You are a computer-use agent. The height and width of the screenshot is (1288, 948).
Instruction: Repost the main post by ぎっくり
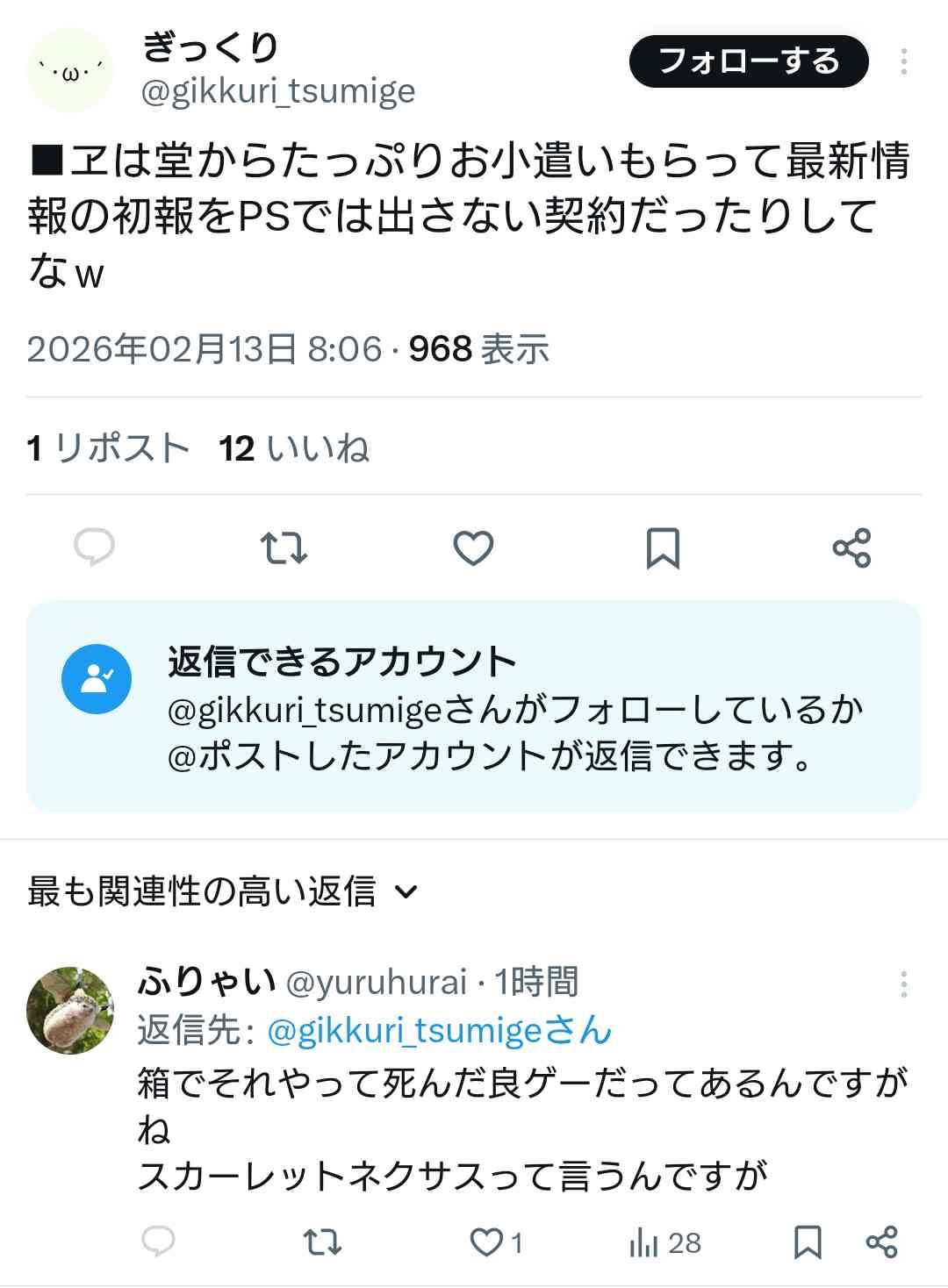coord(284,548)
